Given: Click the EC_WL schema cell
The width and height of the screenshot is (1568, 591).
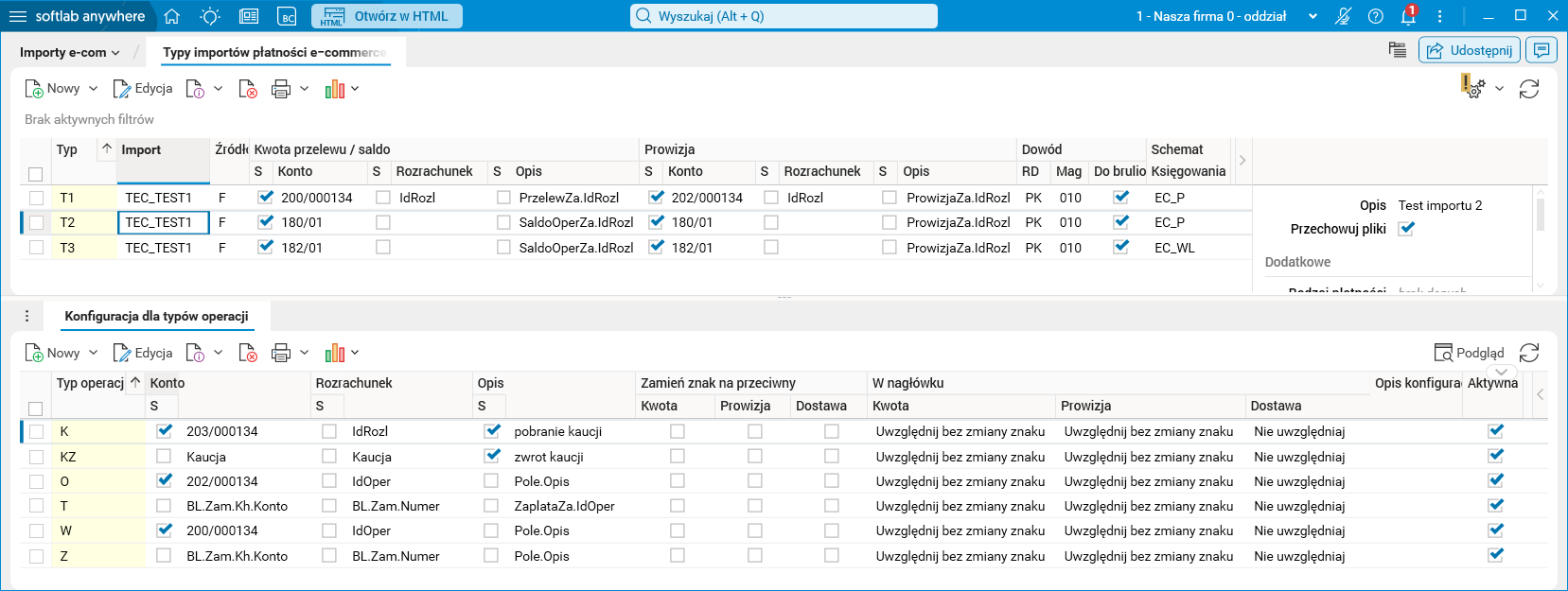Looking at the screenshot, I should click(1189, 248).
